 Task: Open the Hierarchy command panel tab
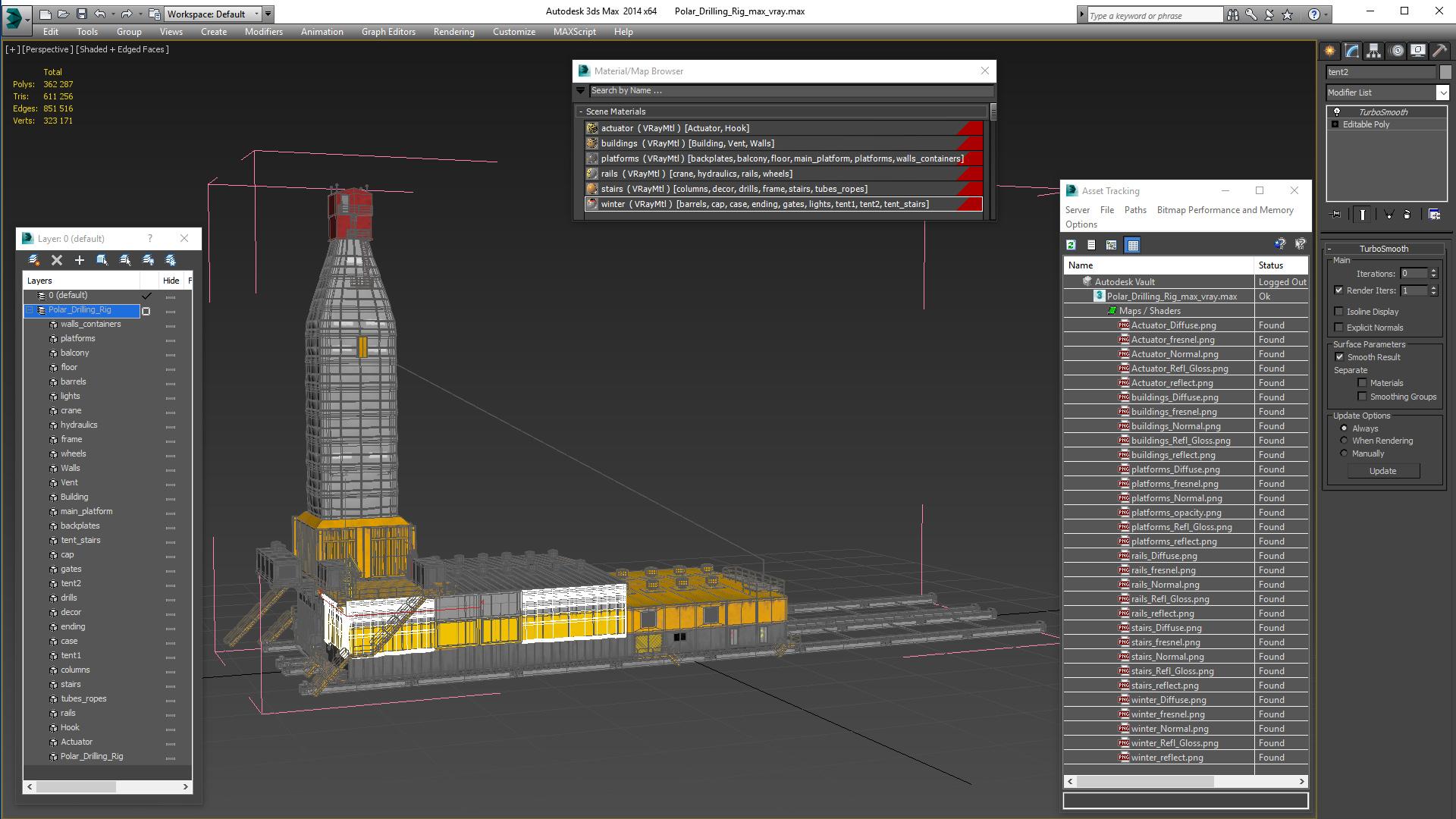[x=1373, y=51]
